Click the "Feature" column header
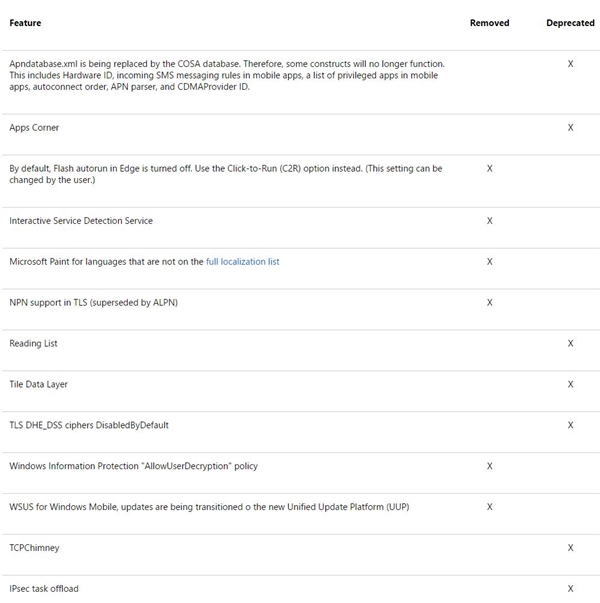The height and width of the screenshot is (603, 600). (x=25, y=23)
